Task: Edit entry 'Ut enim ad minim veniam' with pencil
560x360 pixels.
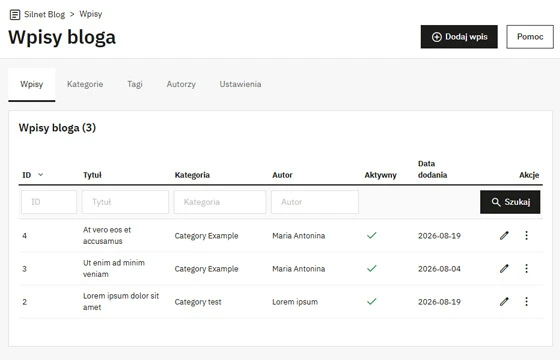Action: coord(504,269)
